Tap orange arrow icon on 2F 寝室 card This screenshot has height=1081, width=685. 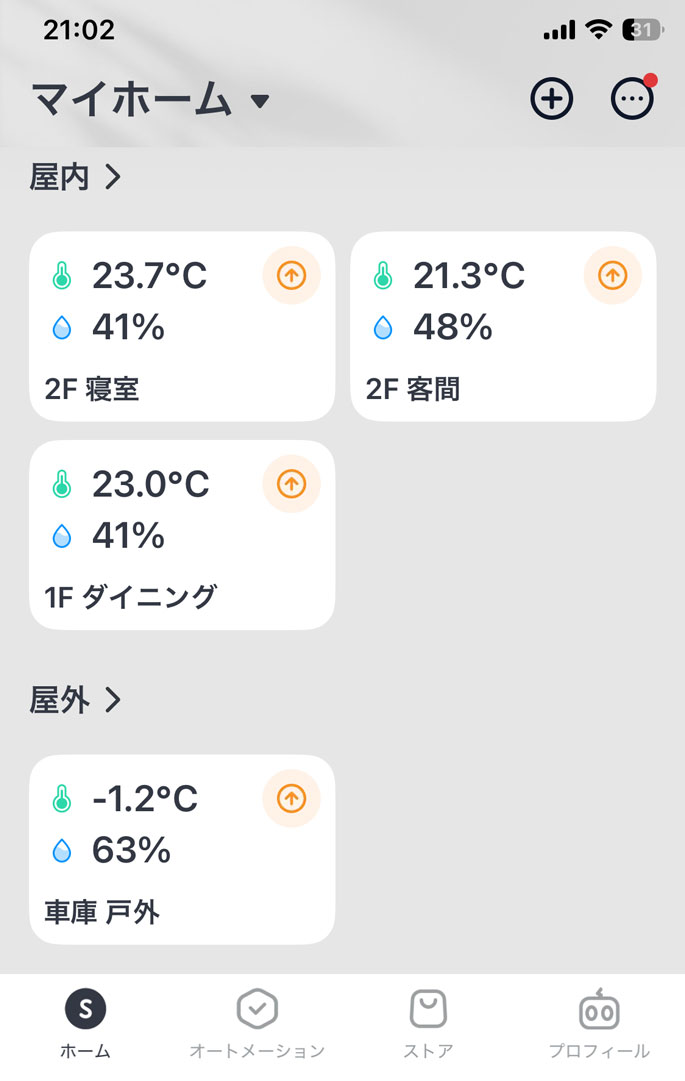click(291, 276)
